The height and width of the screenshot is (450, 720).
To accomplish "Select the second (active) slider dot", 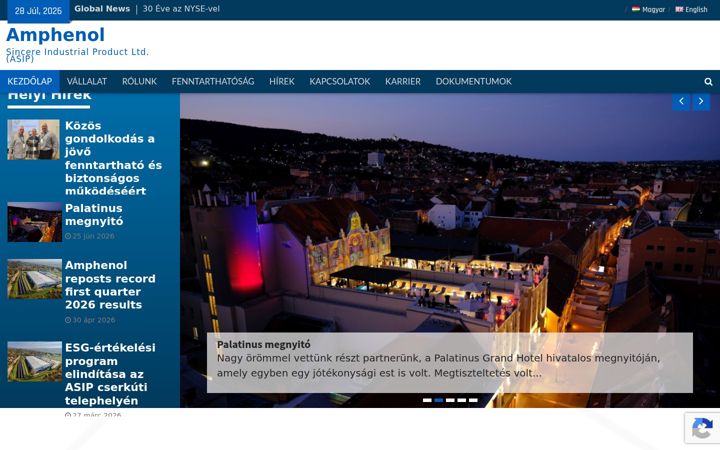I will pos(439,400).
